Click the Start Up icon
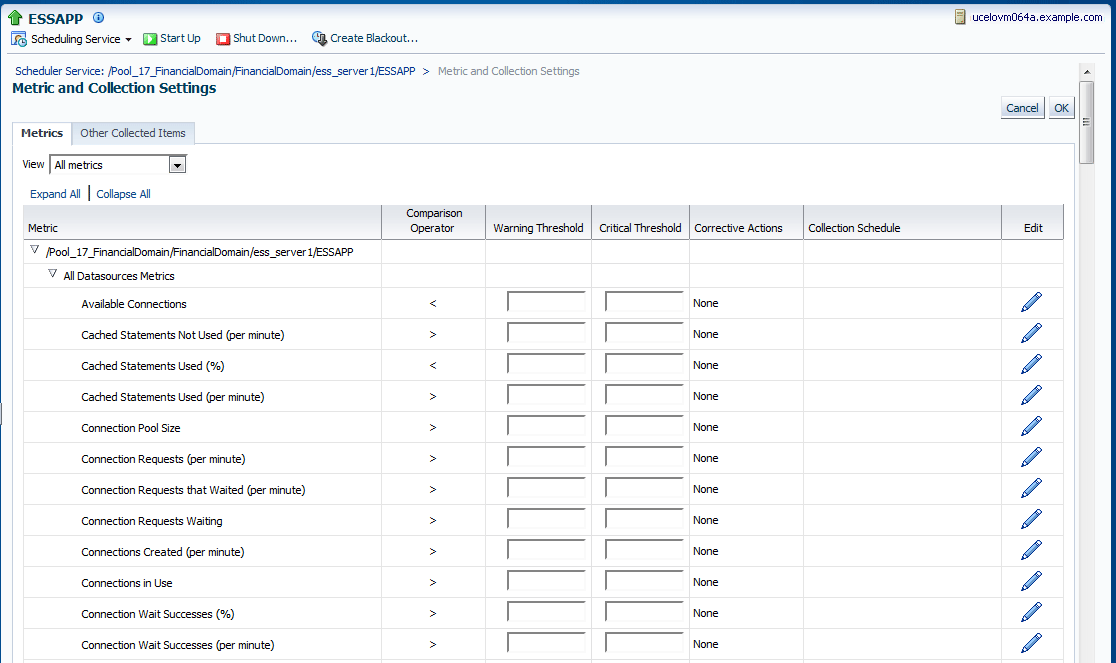Image resolution: width=1116 pixels, height=663 pixels. [x=148, y=38]
